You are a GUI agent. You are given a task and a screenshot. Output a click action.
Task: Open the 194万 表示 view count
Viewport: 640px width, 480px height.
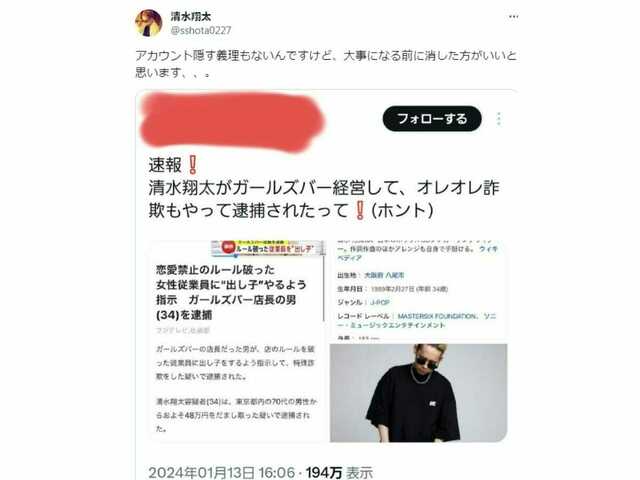point(339,473)
